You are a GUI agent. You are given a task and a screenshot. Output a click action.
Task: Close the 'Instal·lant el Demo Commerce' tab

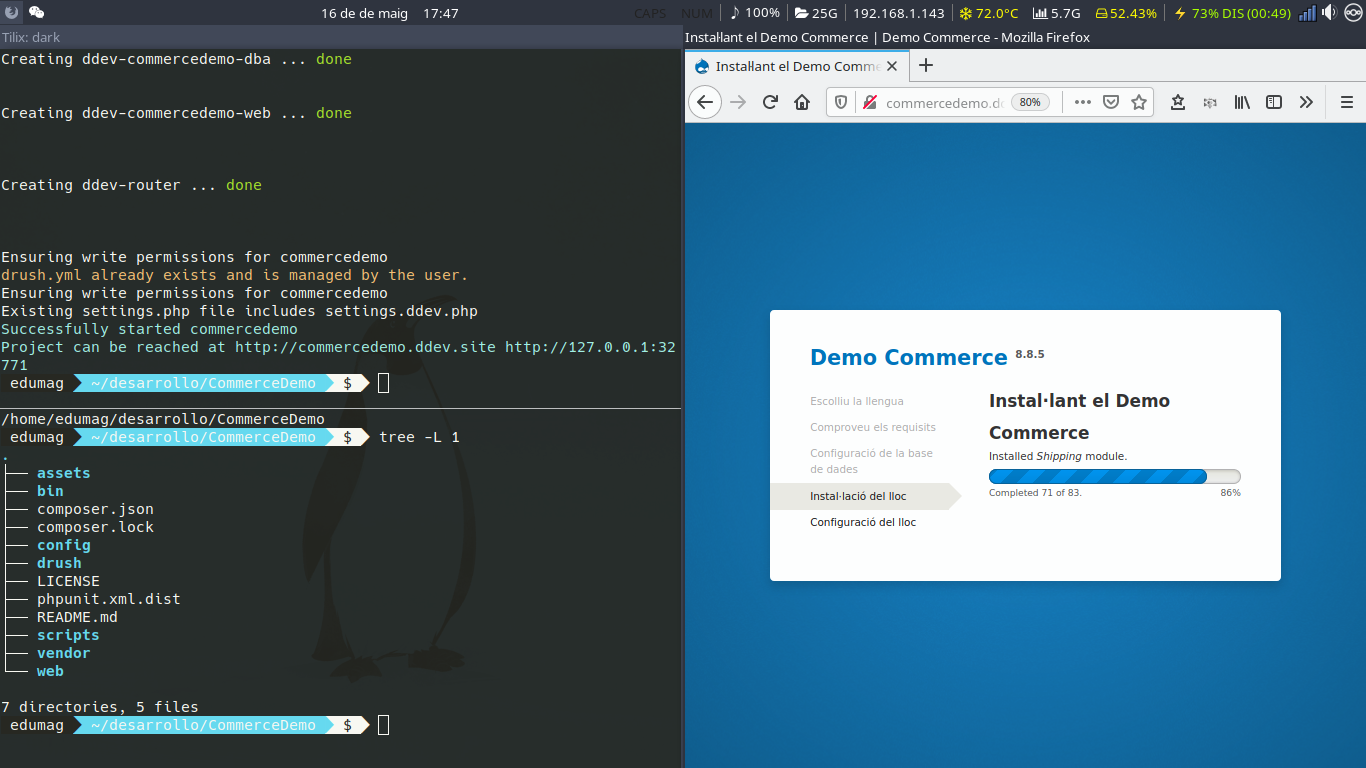892,66
